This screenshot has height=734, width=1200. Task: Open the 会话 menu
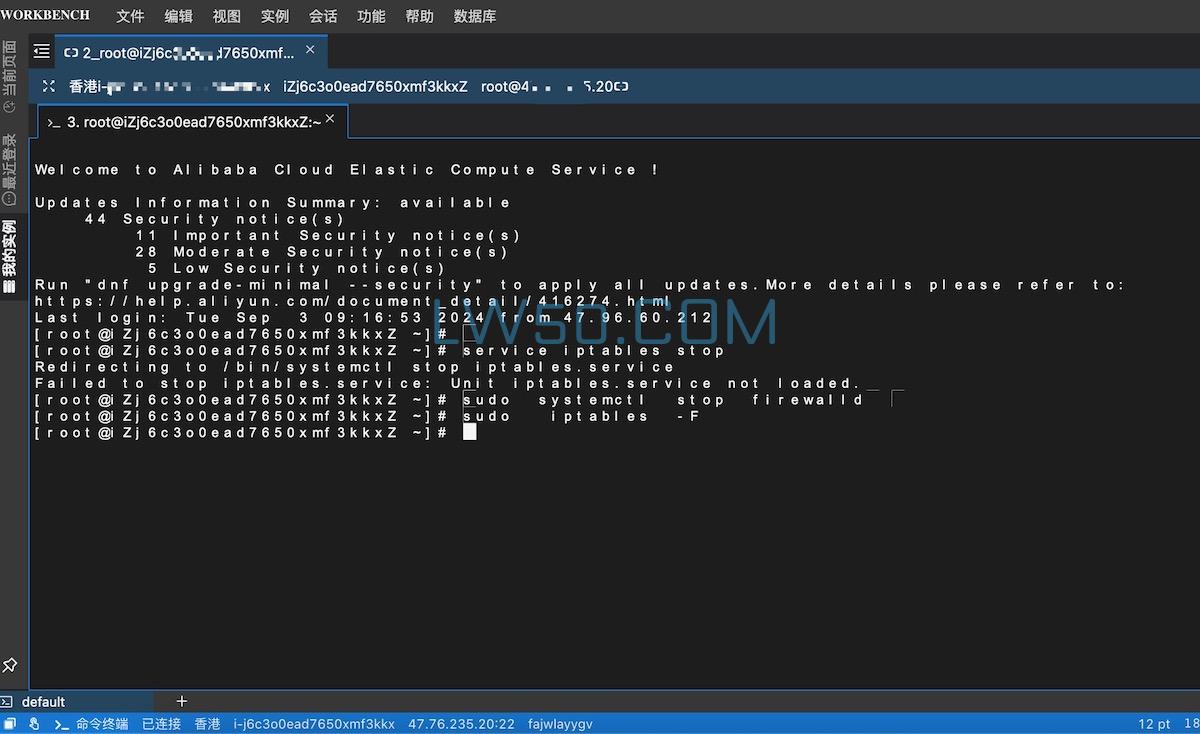point(323,16)
